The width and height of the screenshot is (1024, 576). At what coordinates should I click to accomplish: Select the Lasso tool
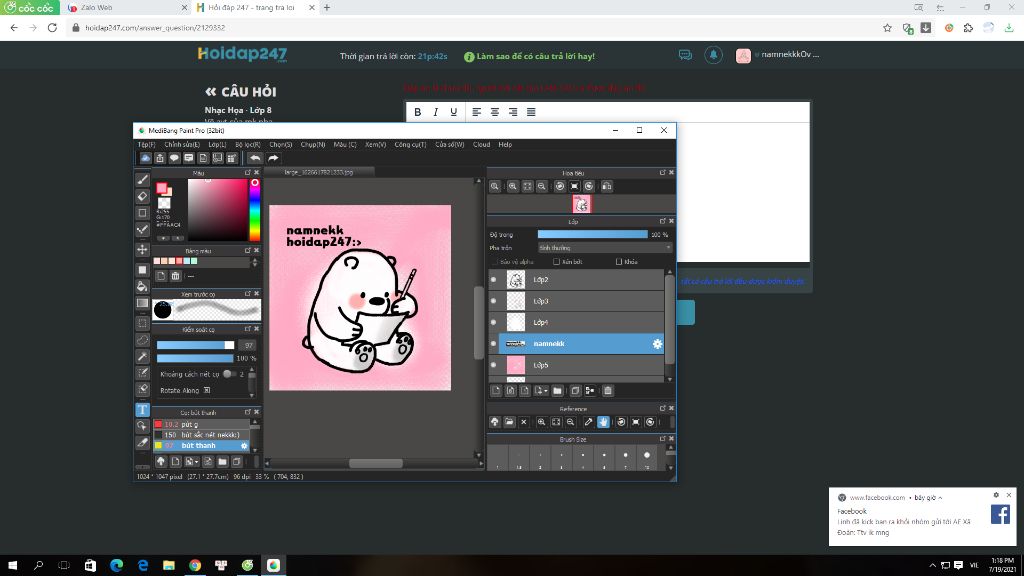pos(142,340)
